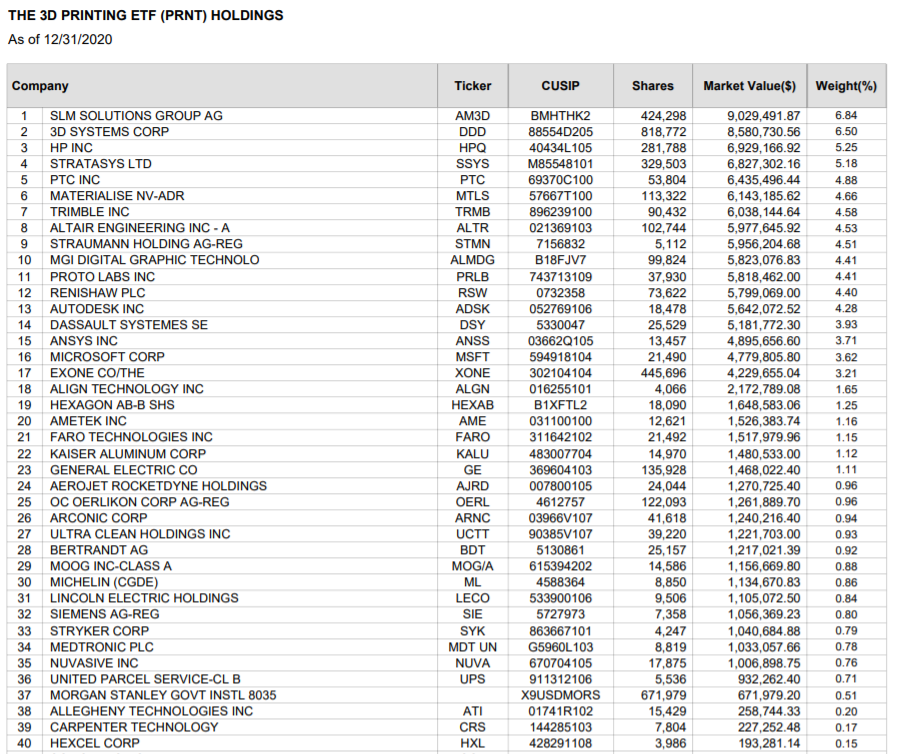Select the XONE ticker cell
The height and width of the screenshot is (754, 904).
(x=473, y=373)
